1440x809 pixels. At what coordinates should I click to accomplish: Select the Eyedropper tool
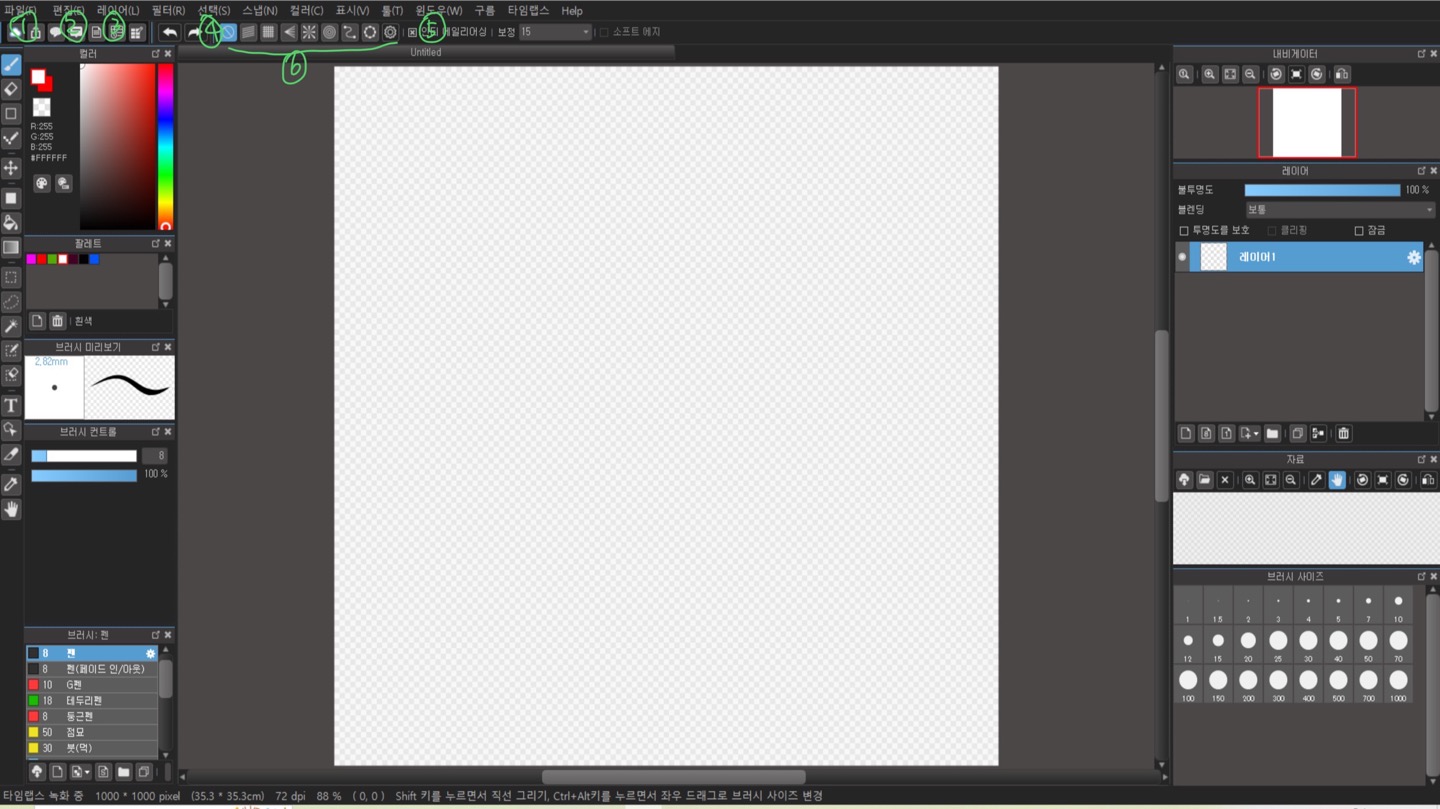tap(11, 484)
